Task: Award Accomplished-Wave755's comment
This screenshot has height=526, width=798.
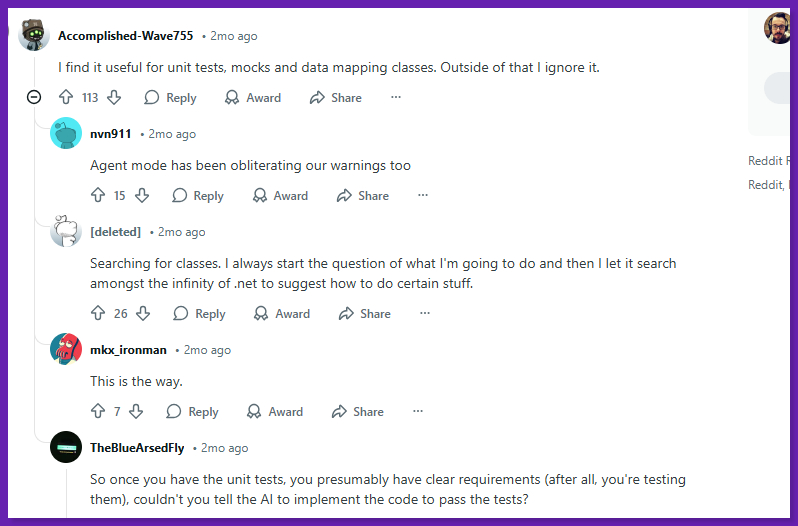Action: 253,98
